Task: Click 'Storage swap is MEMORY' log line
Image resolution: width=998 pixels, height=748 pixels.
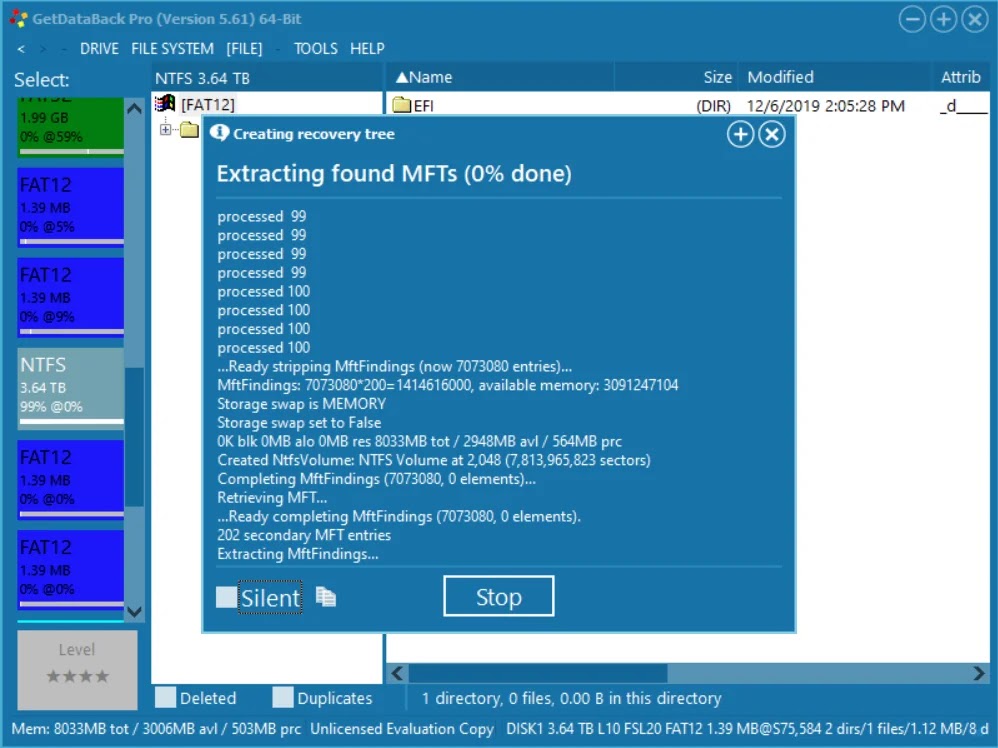Action: pyautogui.click(x=302, y=404)
